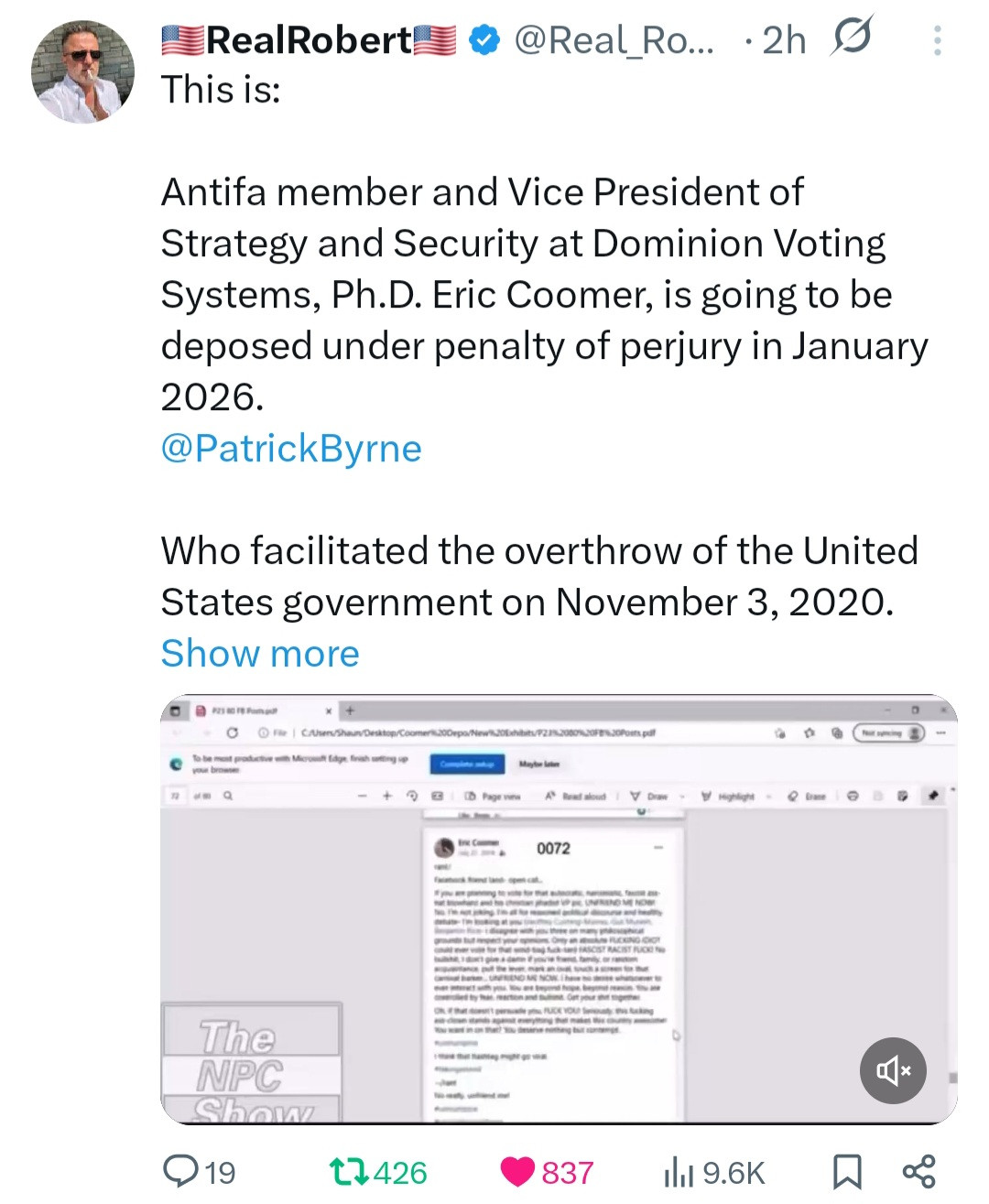Tap the Grok slashed-circle icon
This screenshot has width=989, height=1204.
point(852,38)
